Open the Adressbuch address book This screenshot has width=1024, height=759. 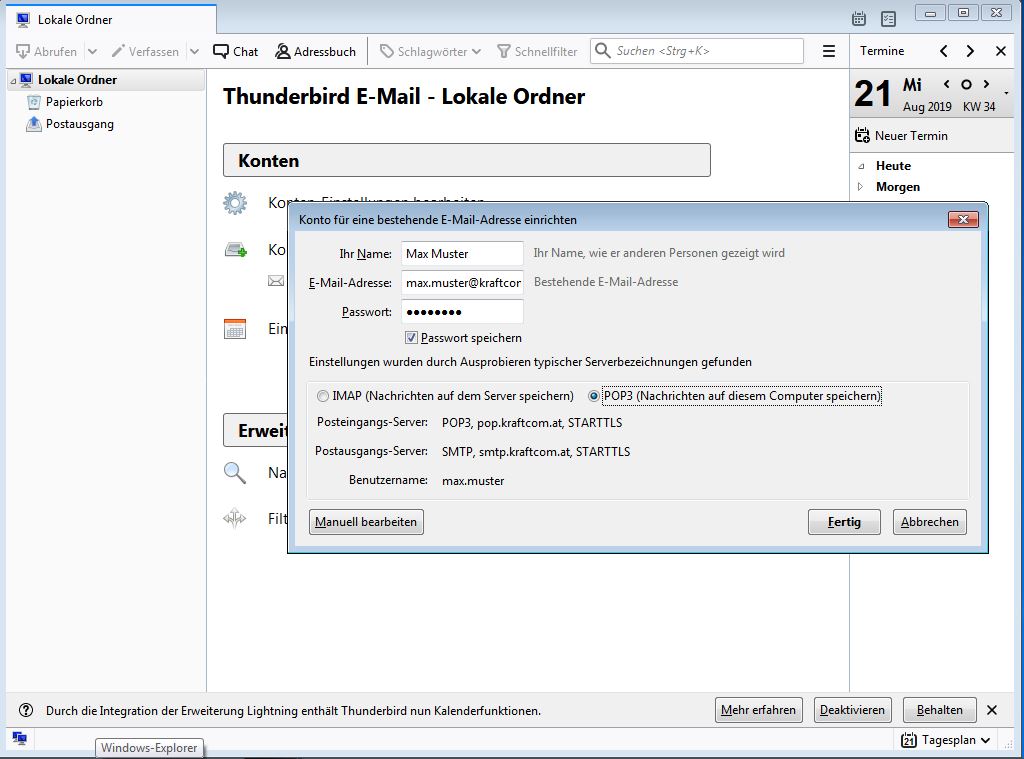[315, 52]
